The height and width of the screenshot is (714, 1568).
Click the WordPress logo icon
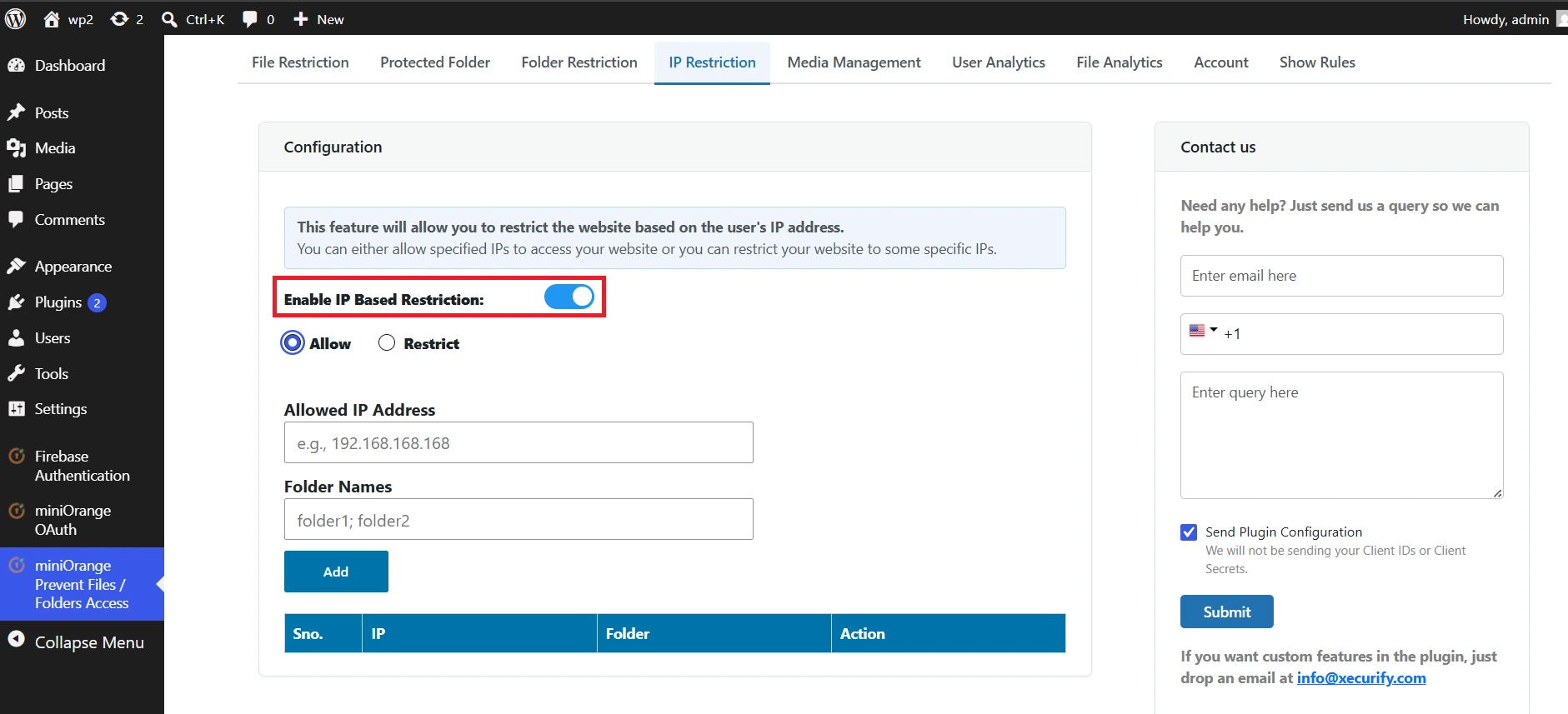16,18
